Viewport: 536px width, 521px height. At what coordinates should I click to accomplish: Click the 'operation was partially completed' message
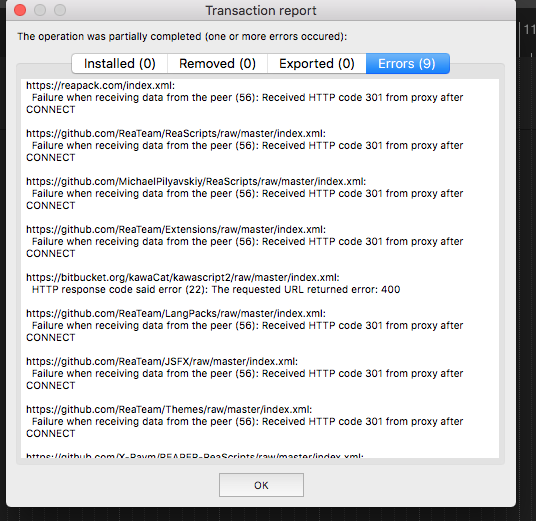(182, 36)
